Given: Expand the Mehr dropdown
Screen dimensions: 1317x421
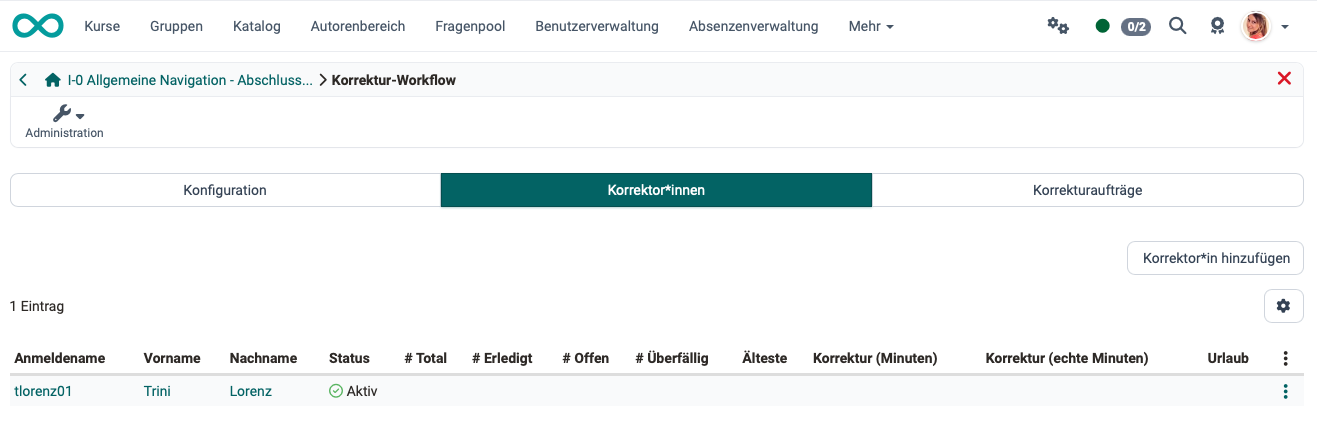Looking at the screenshot, I should [871, 26].
